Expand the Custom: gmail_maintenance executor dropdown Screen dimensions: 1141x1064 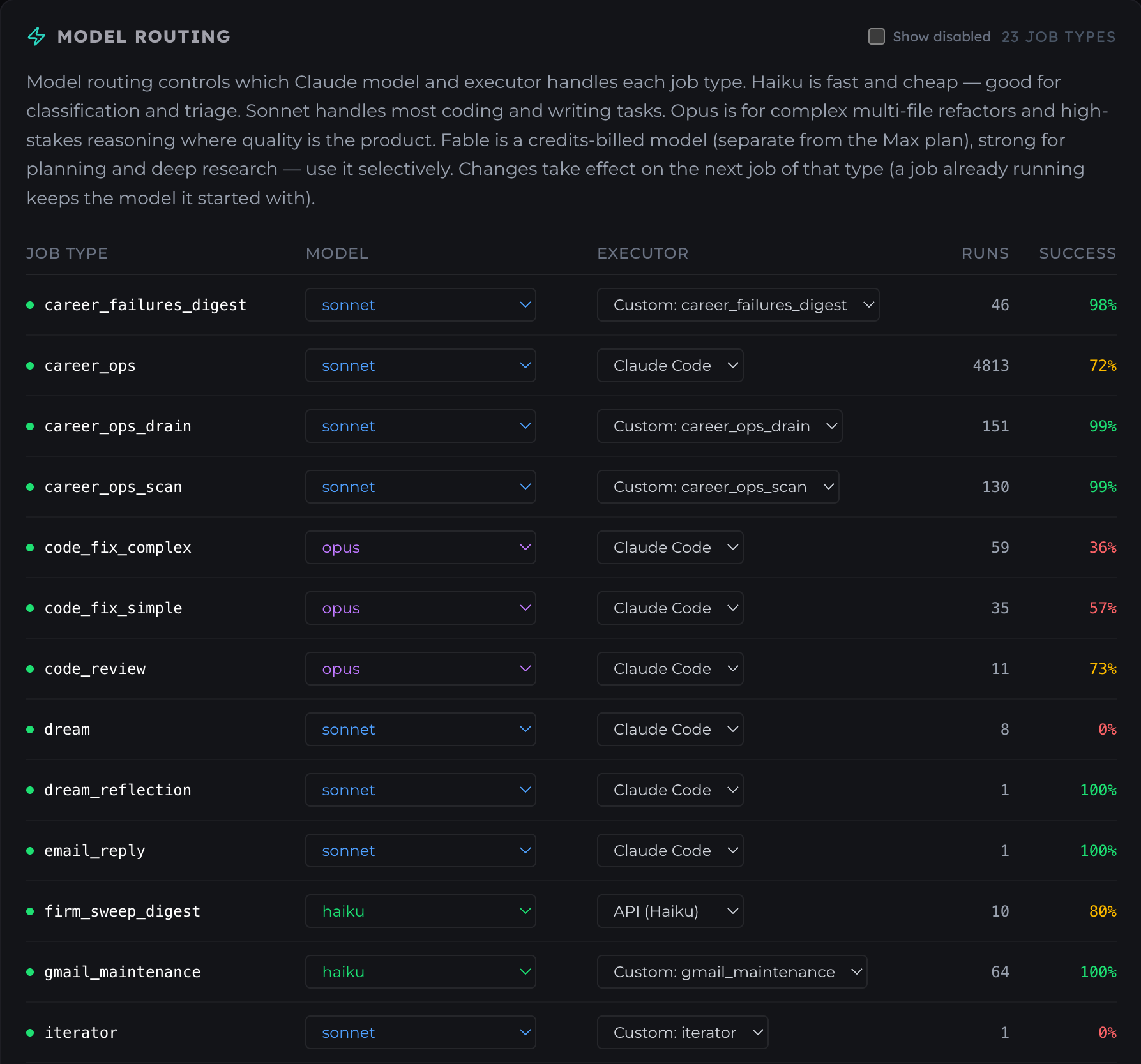point(732,971)
